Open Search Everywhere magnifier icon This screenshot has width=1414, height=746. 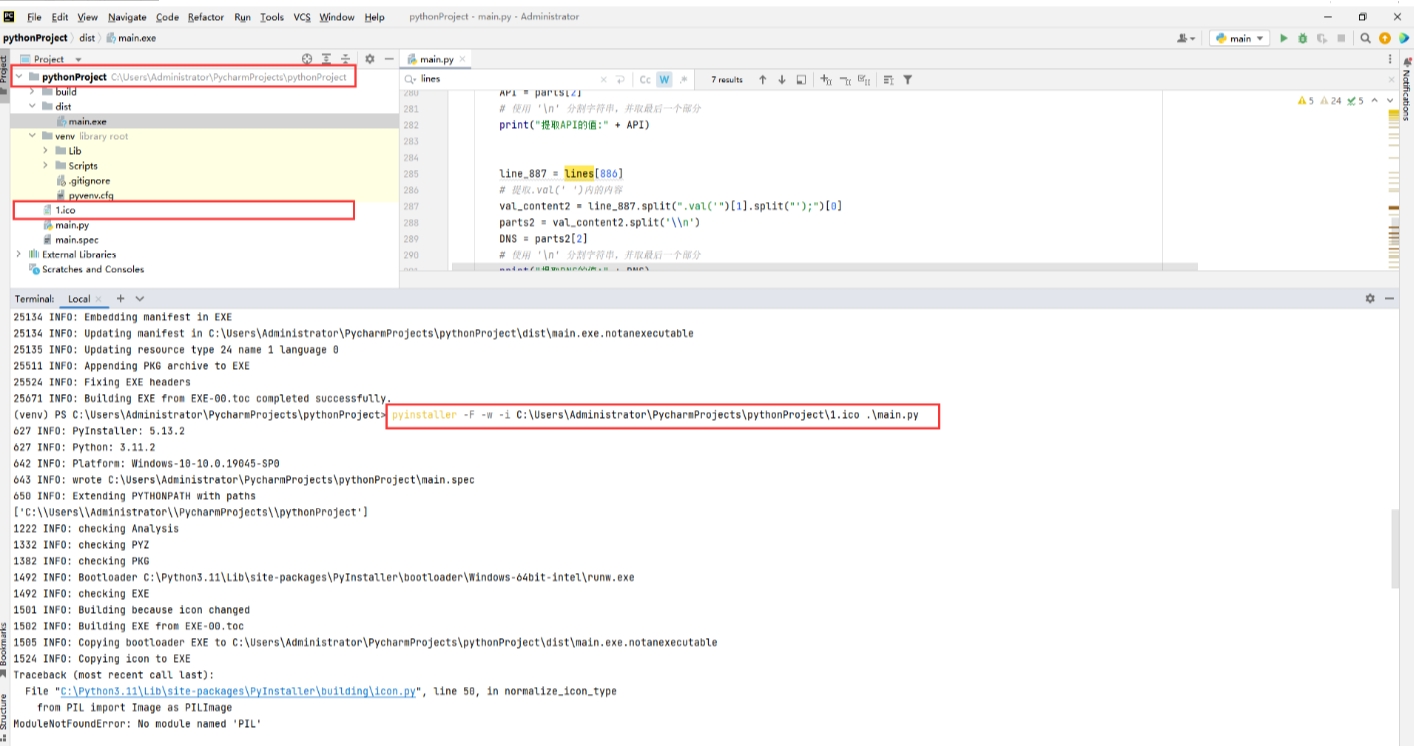tap(1365, 38)
